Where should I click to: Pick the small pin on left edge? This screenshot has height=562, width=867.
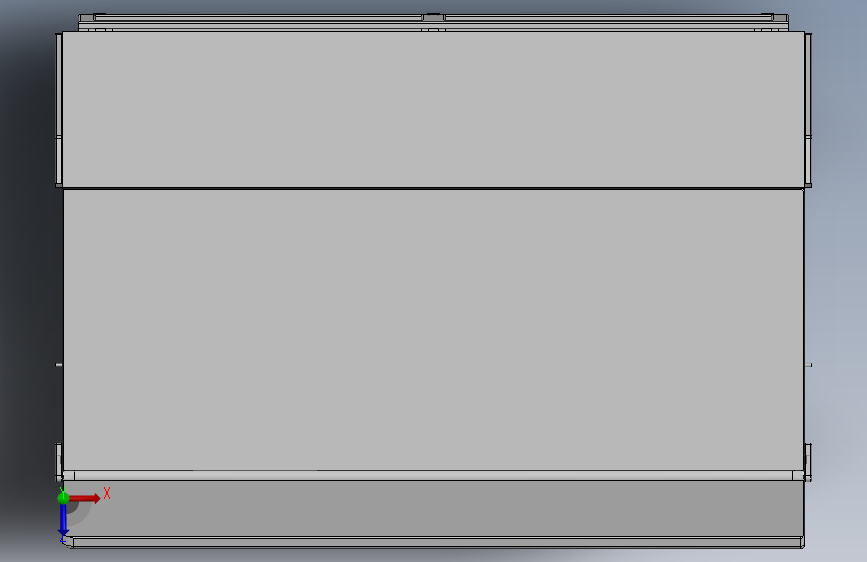[59, 365]
